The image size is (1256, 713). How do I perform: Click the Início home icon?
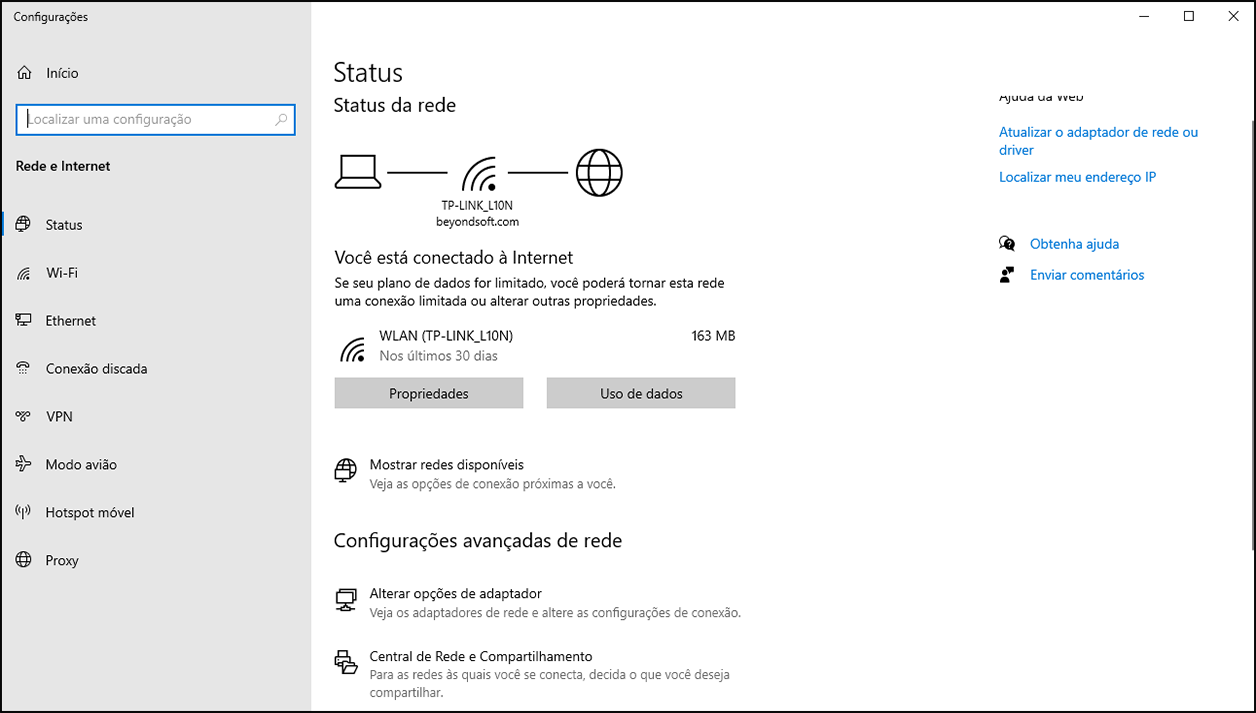coord(25,73)
